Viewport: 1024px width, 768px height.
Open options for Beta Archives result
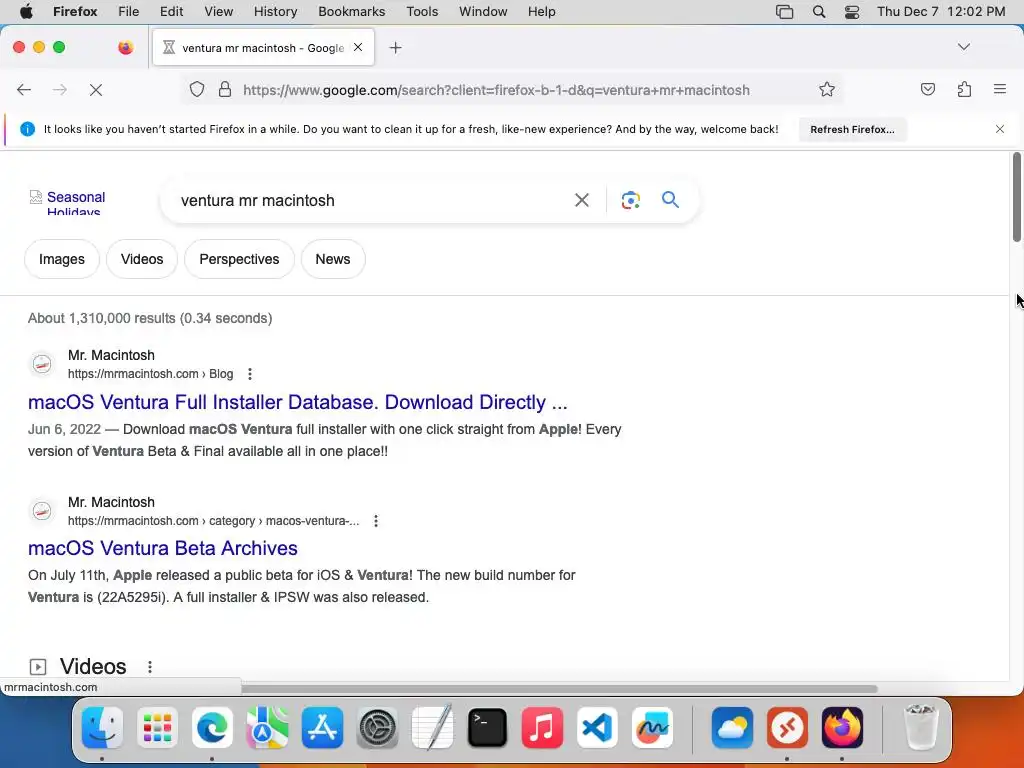tap(376, 521)
